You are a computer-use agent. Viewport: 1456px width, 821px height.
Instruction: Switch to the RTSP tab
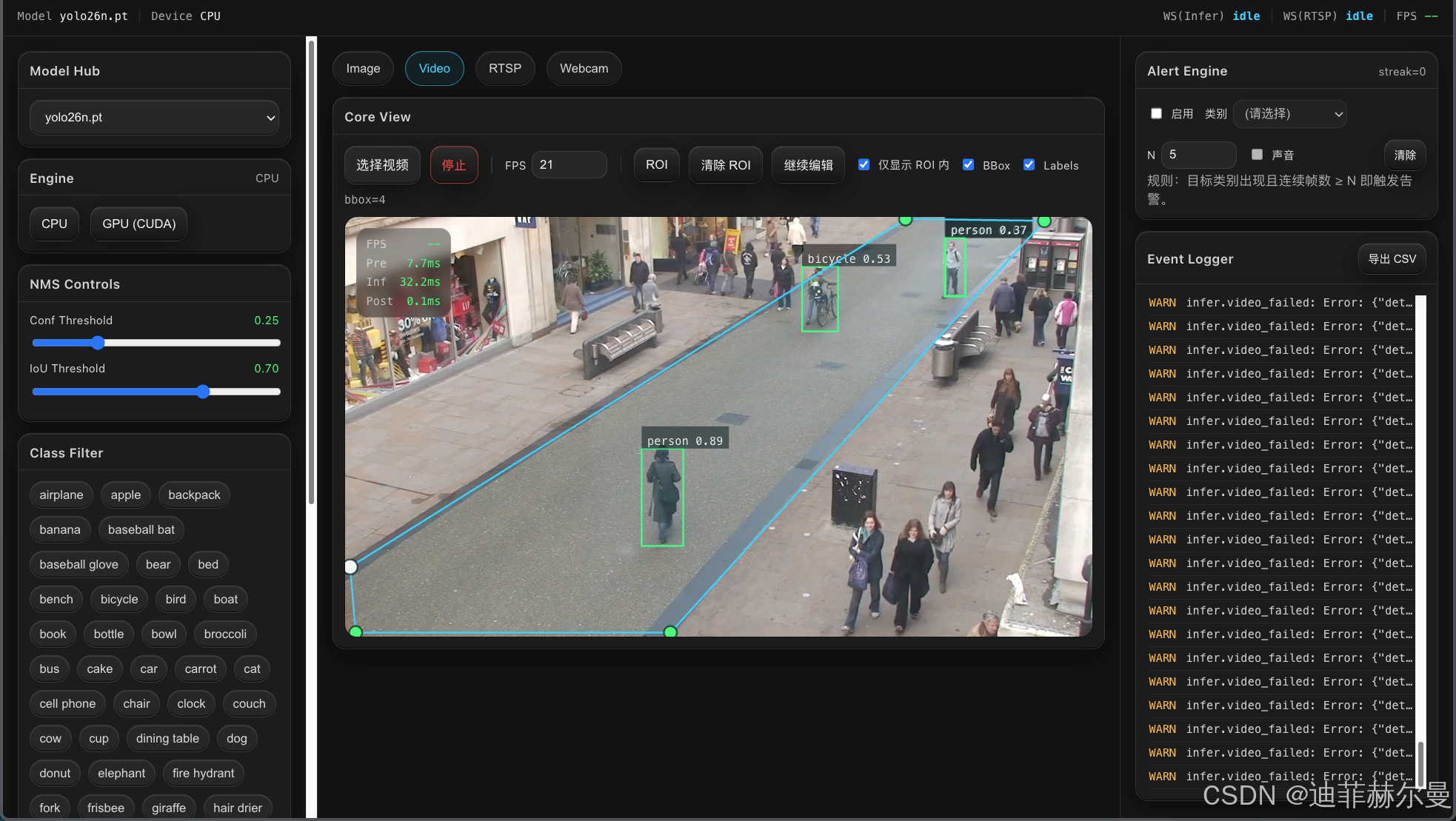click(504, 68)
